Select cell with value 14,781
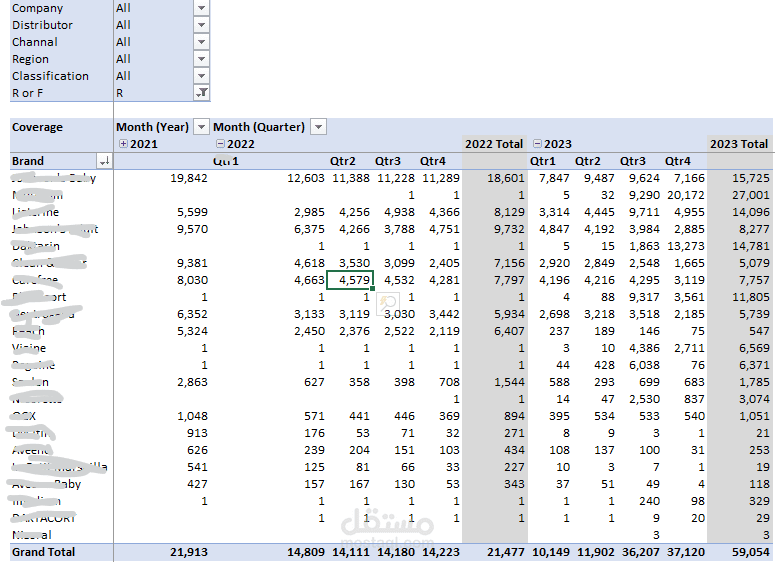Screen dimensions: 775x562 (751, 246)
